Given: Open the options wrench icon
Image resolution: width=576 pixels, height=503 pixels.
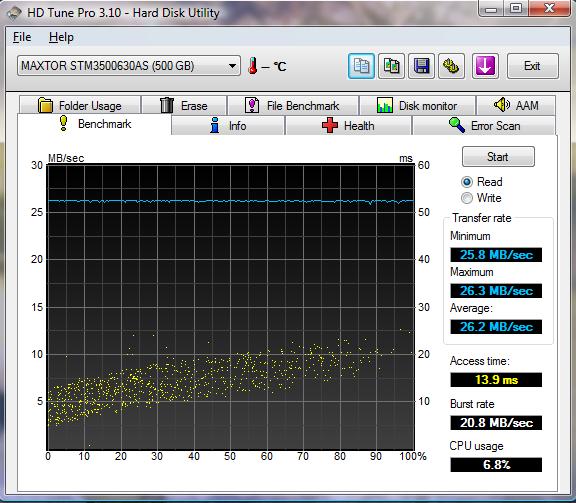Looking at the screenshot, I should pyautogui.click(x=451, y=66).
